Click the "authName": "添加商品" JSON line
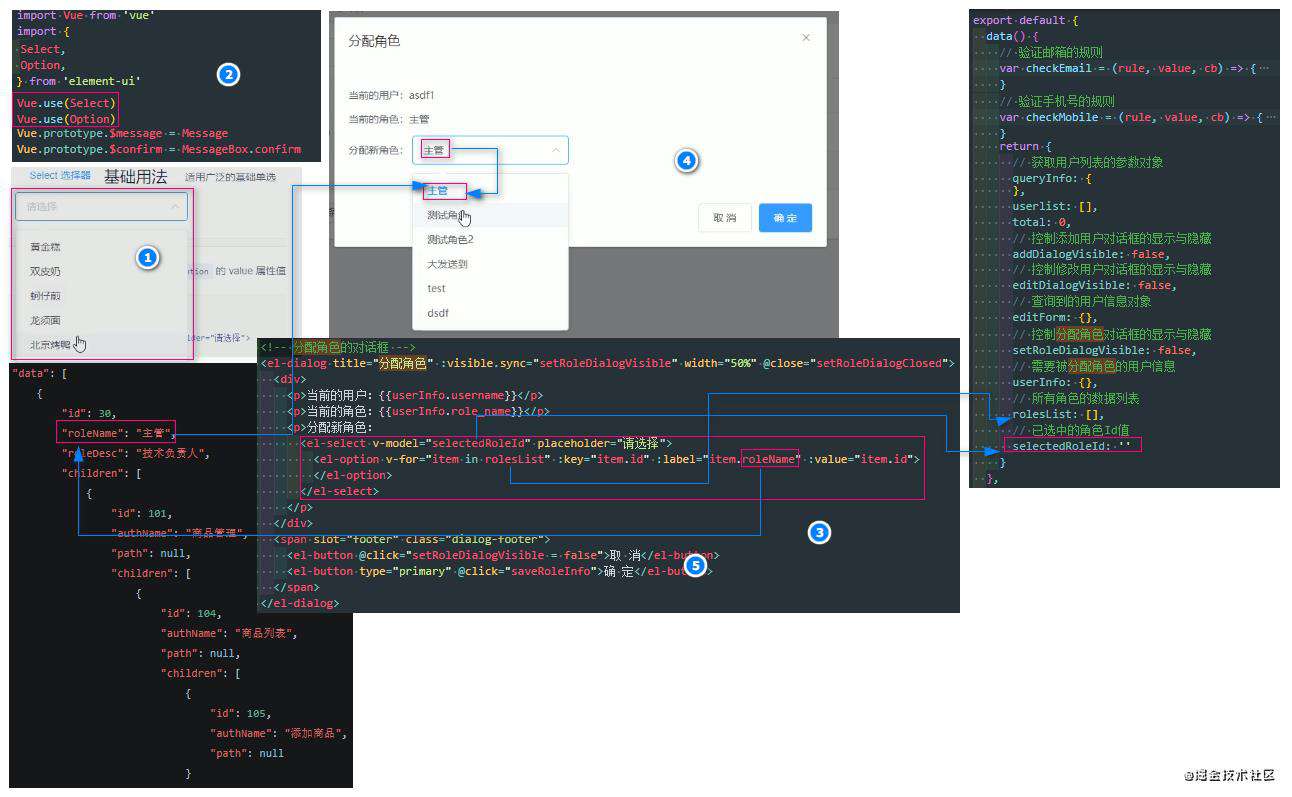1292x797 pixels. [278, 733]
